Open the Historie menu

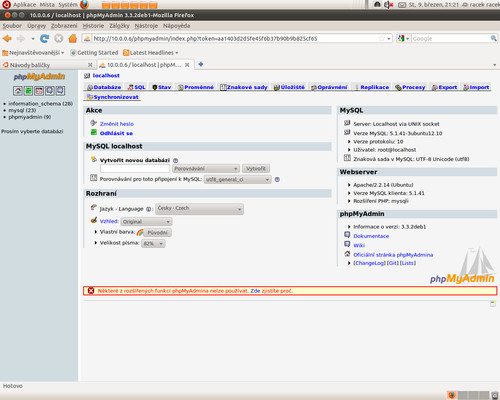(93, 26)
